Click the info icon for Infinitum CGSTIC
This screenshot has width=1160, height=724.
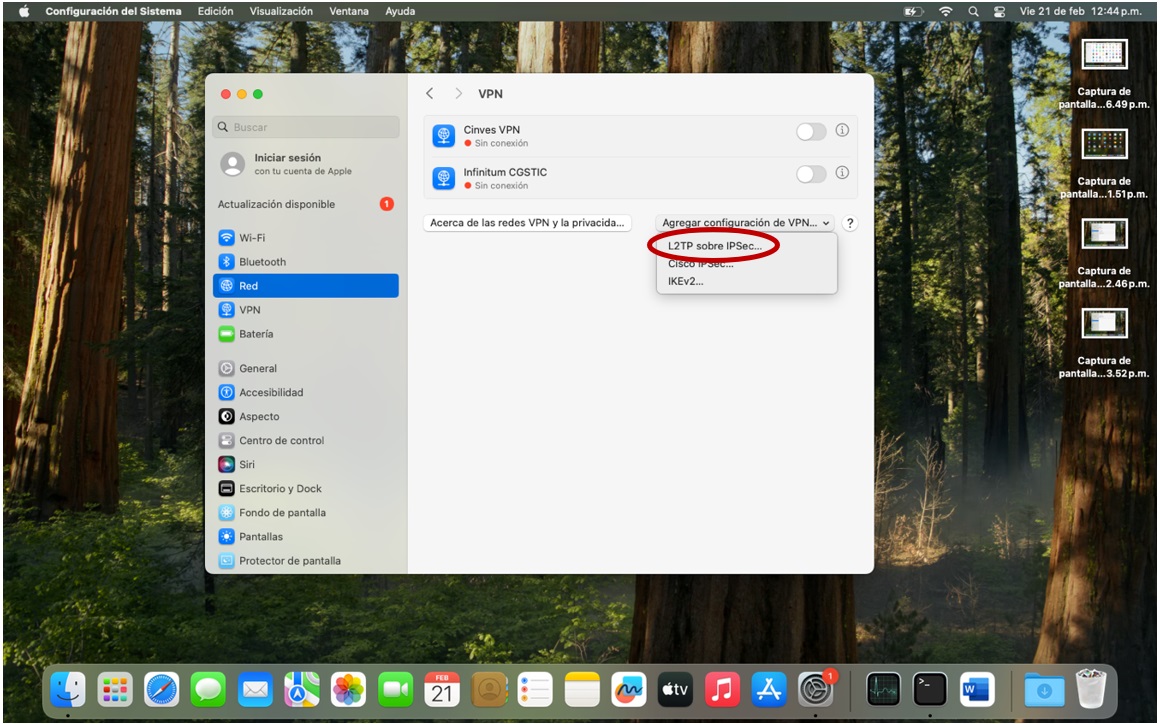tap(842, 173)
